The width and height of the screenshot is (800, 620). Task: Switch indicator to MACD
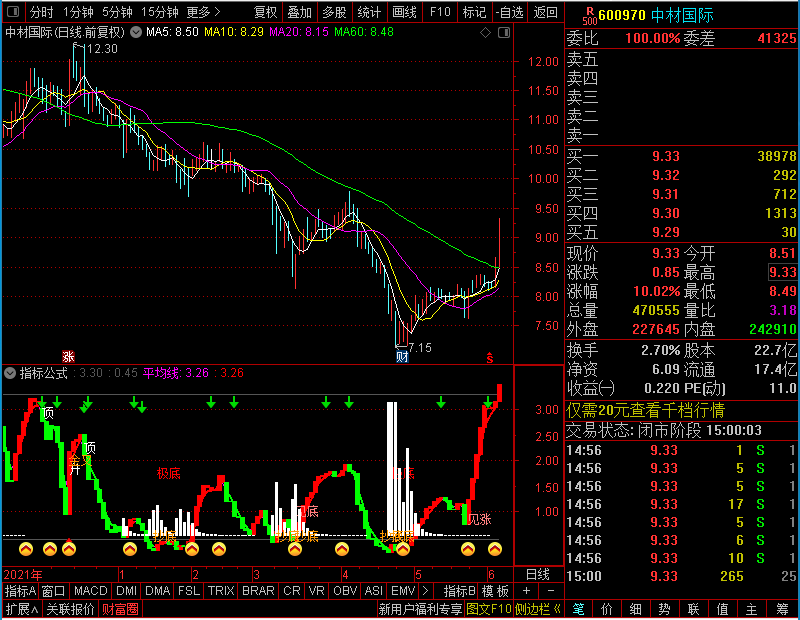[91, 591]
